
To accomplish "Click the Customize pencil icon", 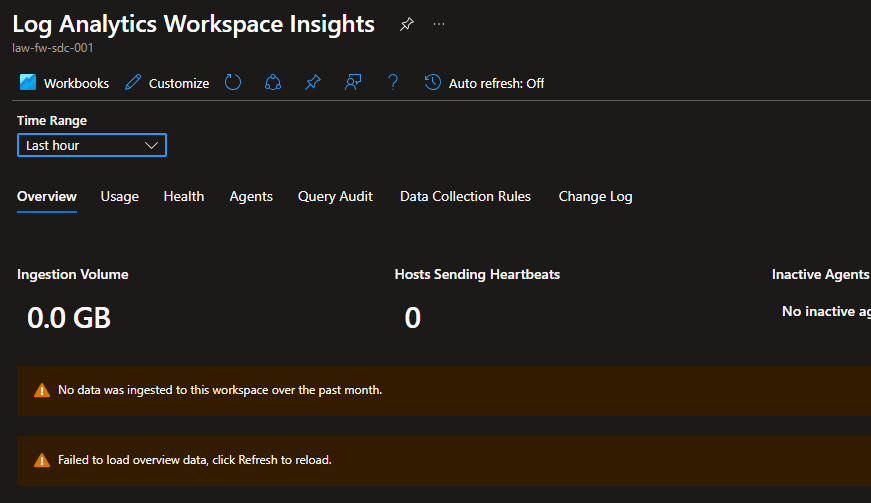I will (x=133, y=83).
